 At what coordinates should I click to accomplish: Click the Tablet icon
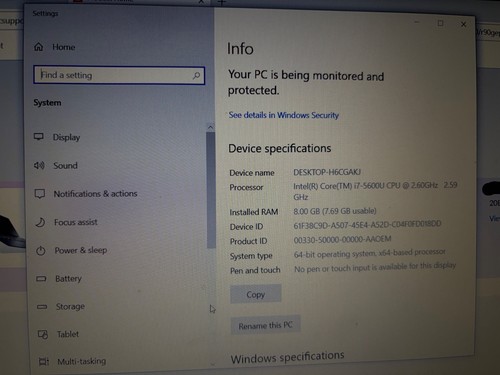coord(43,334)
